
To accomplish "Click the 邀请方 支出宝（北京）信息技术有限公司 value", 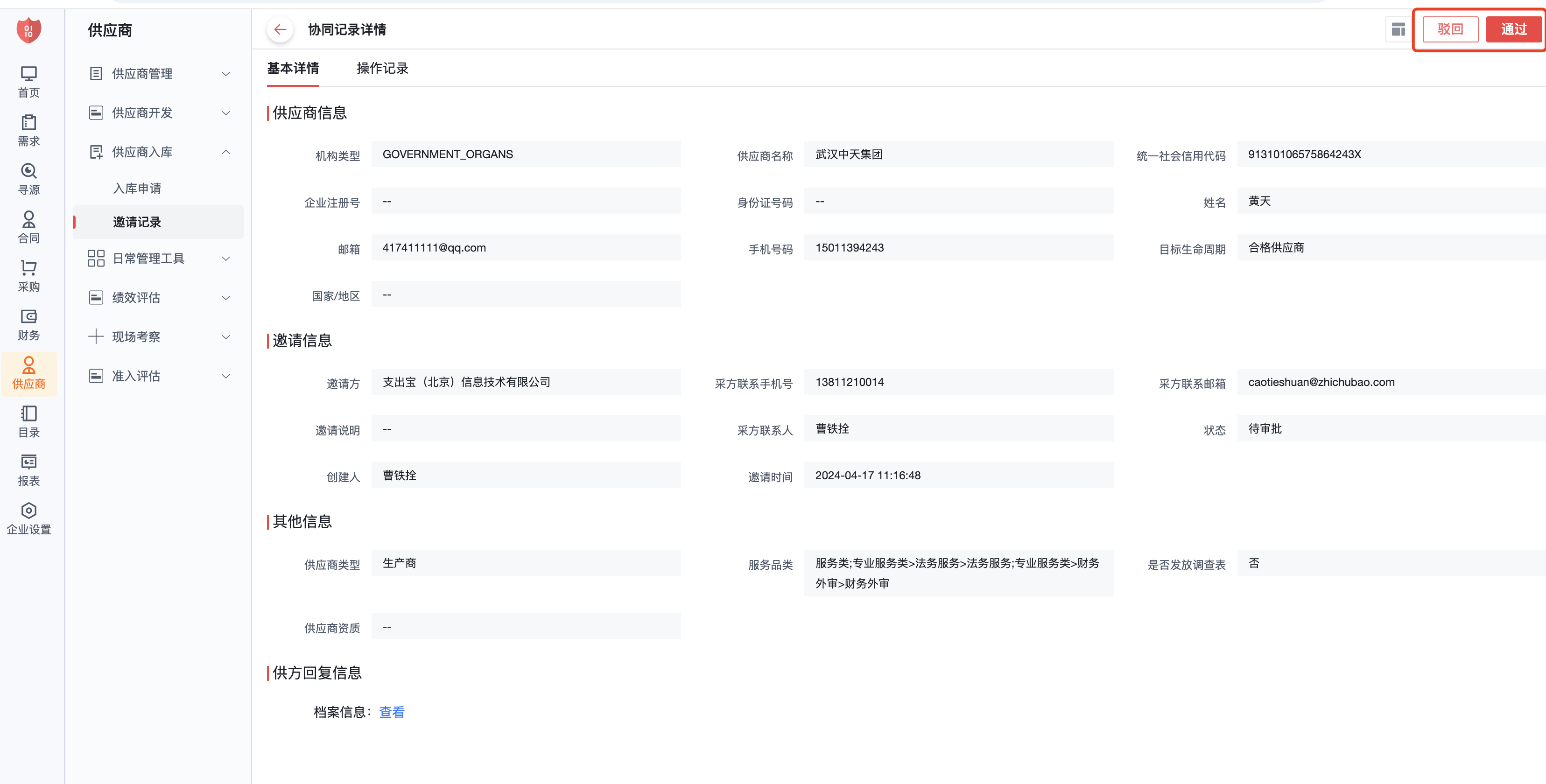I will point(466,382).
